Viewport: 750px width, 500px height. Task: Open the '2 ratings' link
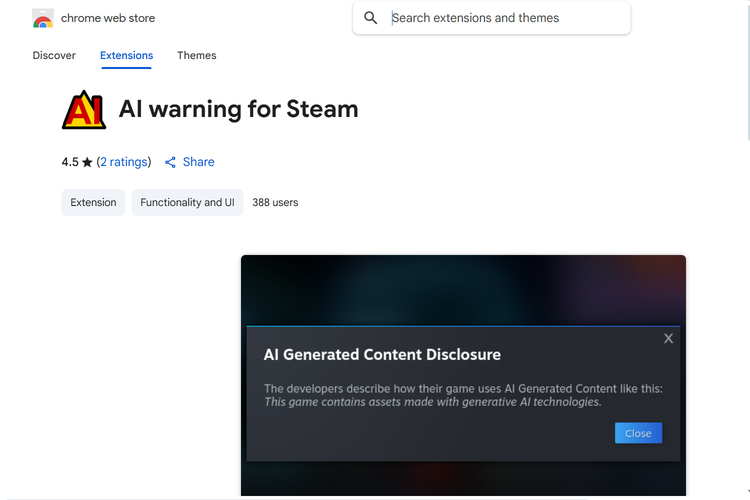[x=124, y=162]
